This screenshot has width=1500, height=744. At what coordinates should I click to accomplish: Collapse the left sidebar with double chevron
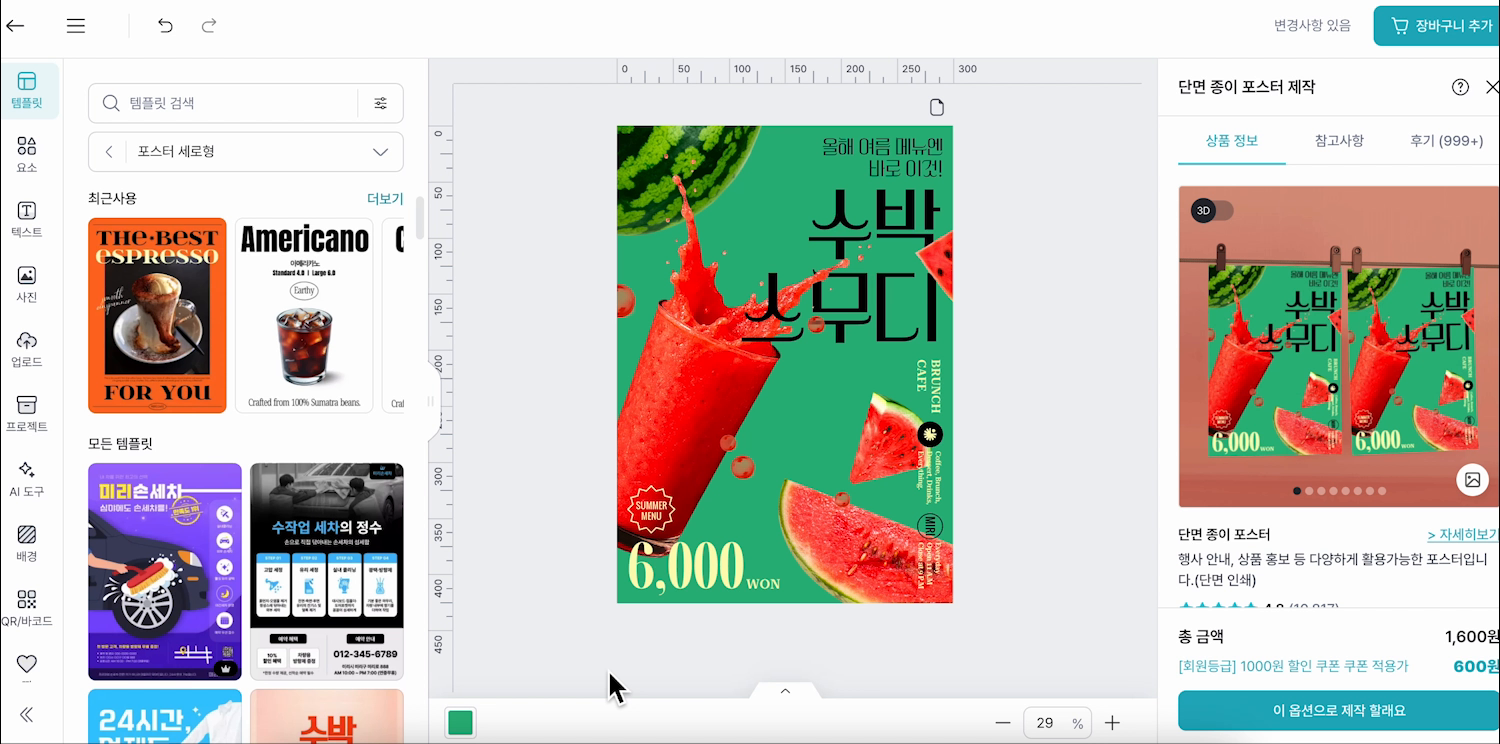pos(27,714)
